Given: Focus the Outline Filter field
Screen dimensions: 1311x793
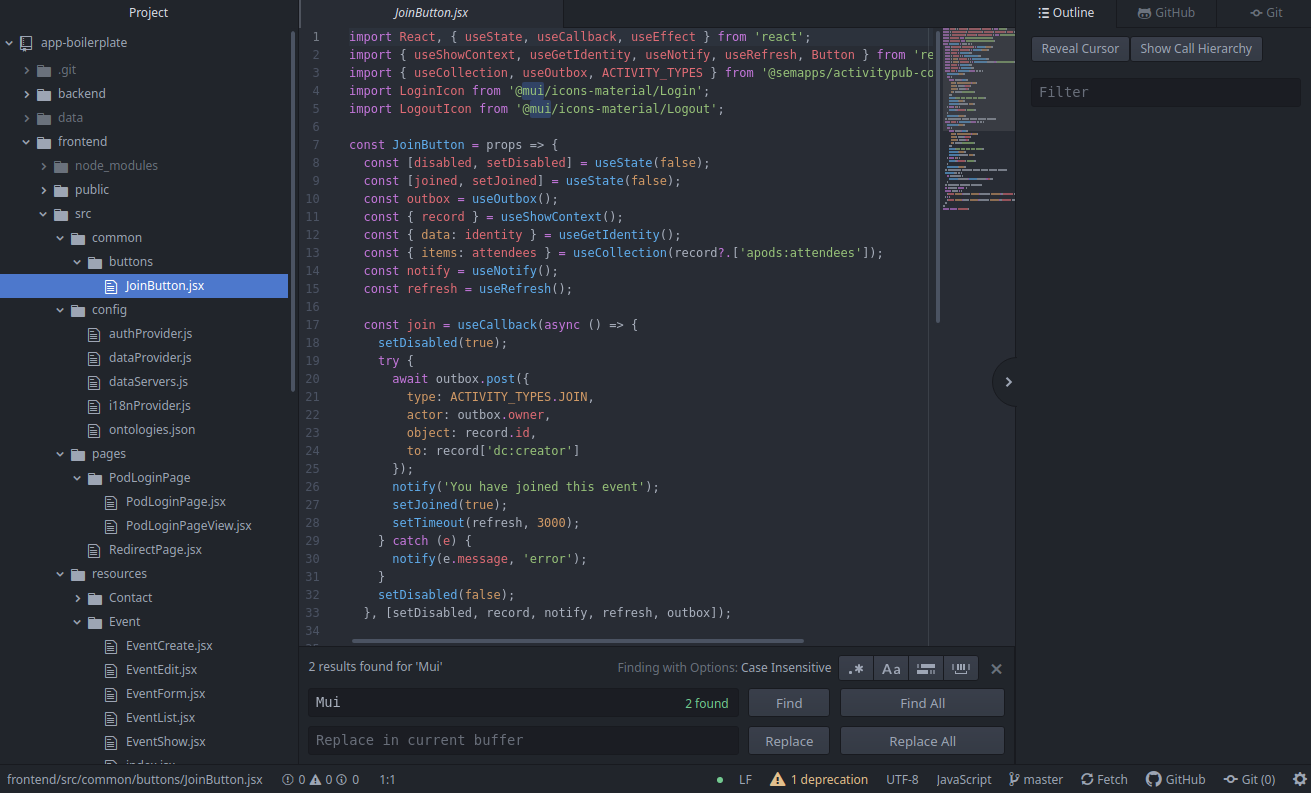Looking at the screenshot, I should tap(1166, 92).
